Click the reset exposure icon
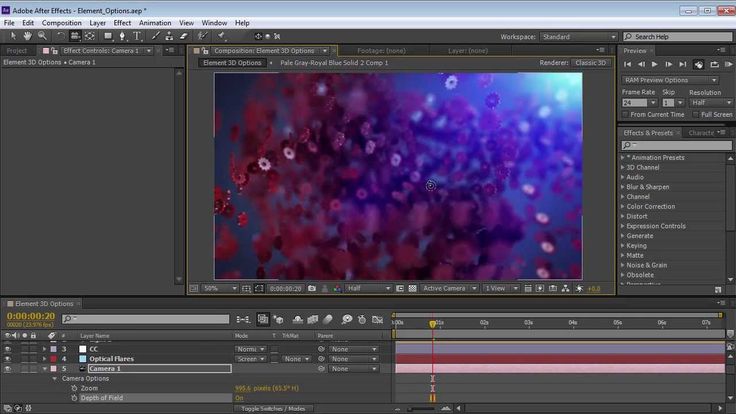The image size is (736, 414). (x=579, y=288)
